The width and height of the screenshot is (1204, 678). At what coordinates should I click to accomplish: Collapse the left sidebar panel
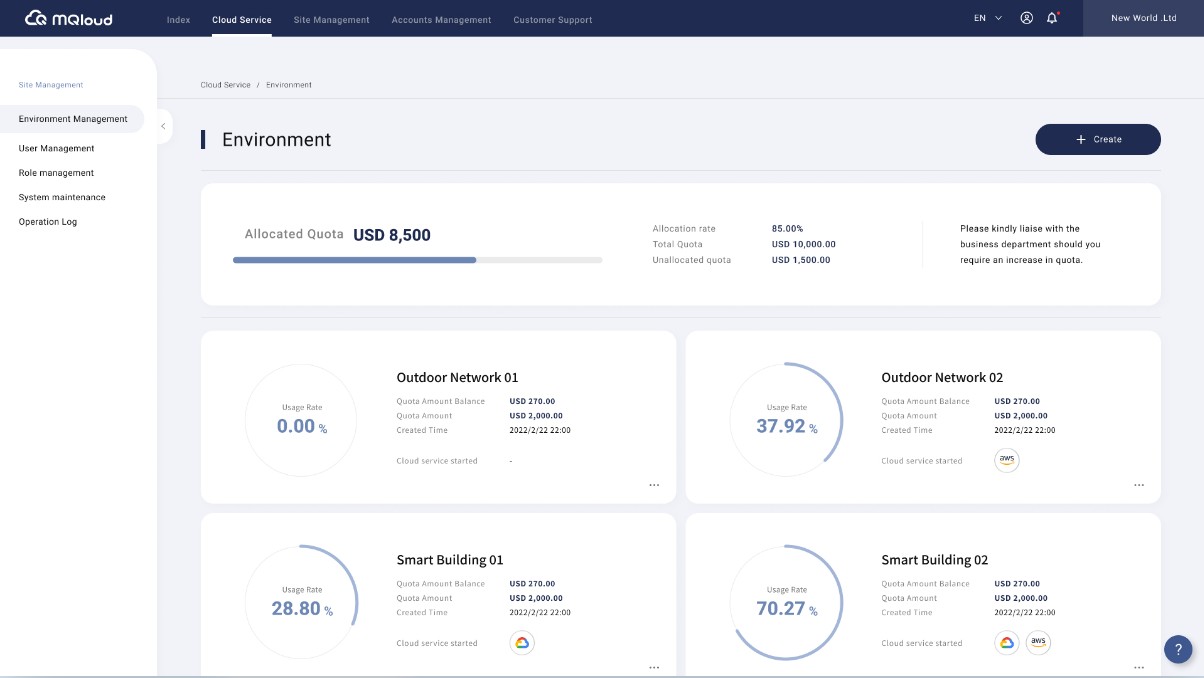[163, 126]
